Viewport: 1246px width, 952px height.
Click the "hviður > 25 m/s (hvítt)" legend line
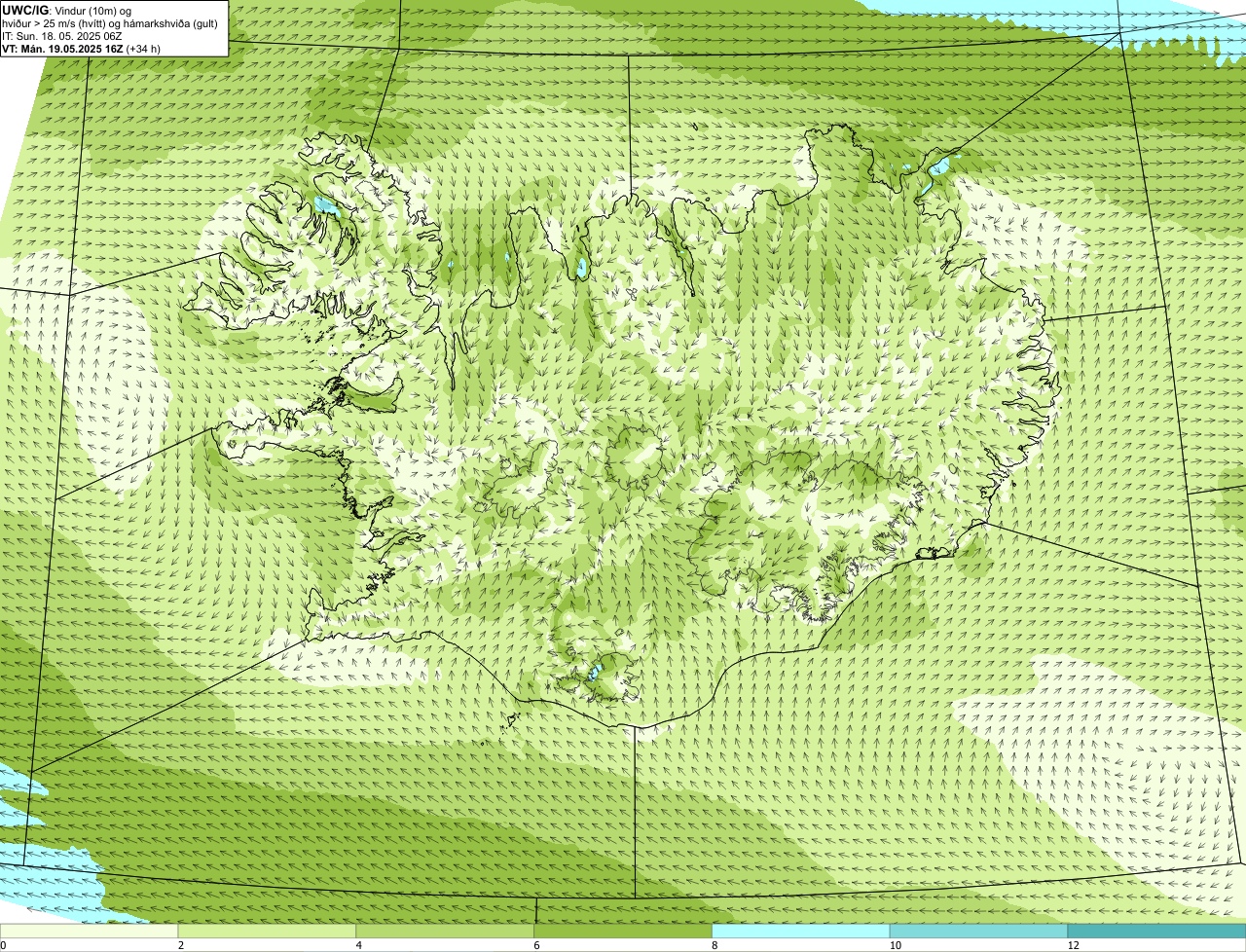[110, 23]
